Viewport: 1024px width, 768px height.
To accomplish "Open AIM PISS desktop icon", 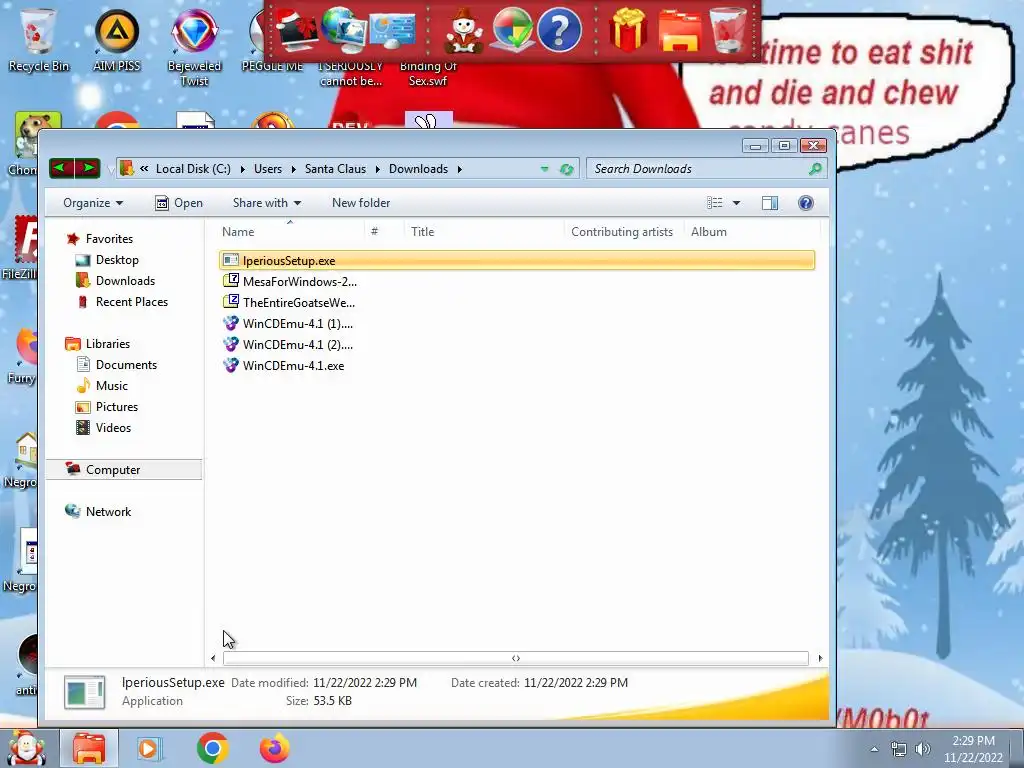I will click(116, 40).
